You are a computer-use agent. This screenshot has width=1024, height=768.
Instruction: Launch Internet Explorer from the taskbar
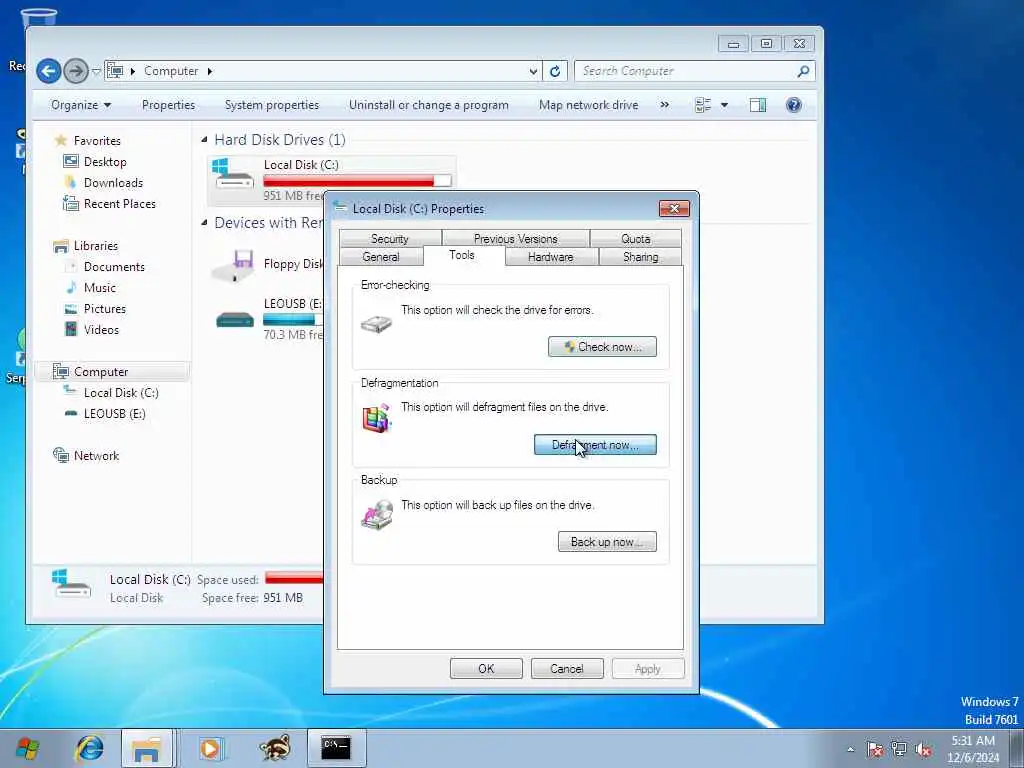[x=89, y=748]
